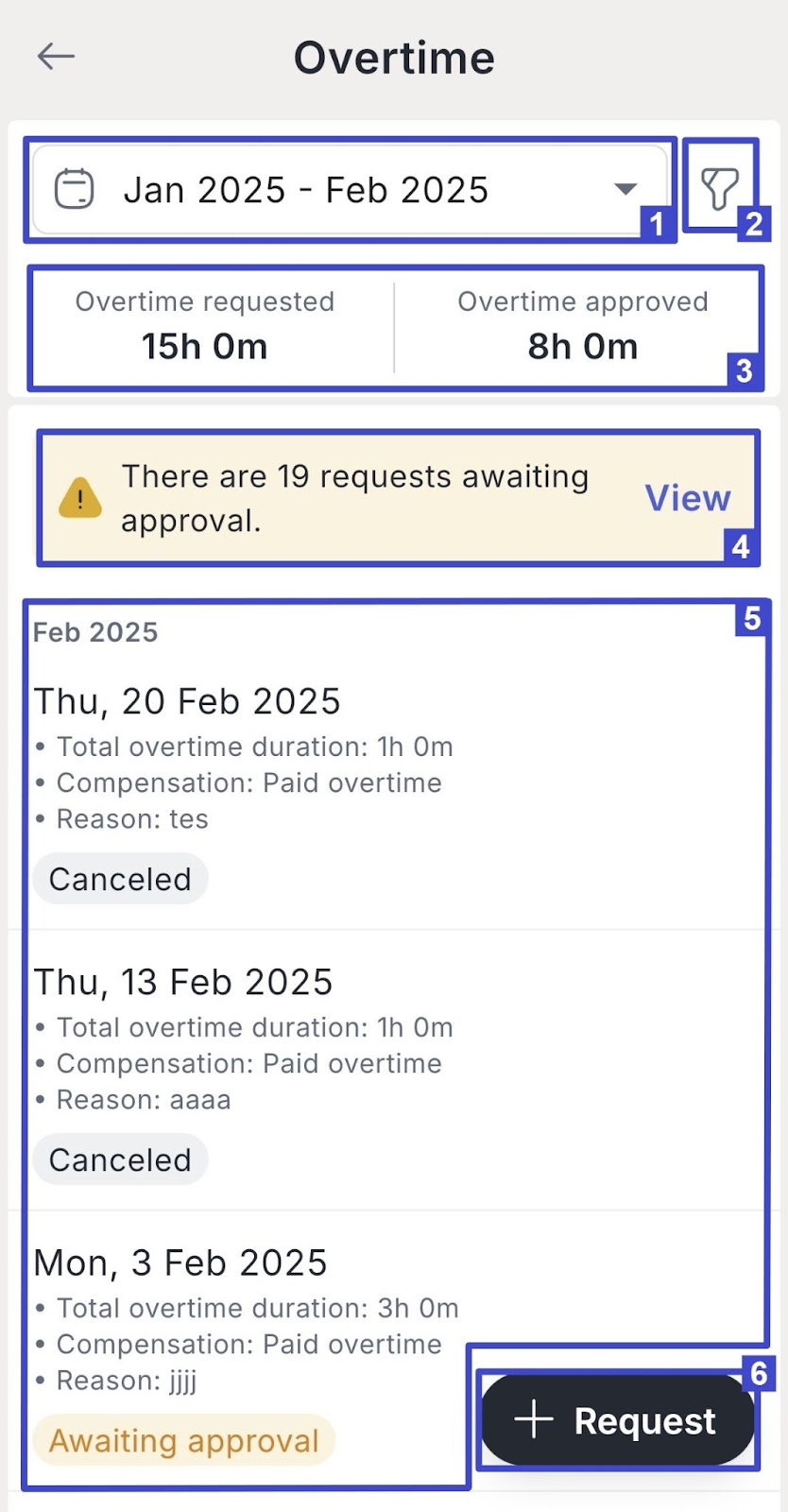Click Canceled badge under 20 Feb entry
Screen dimensions: 788x1512
120,879
